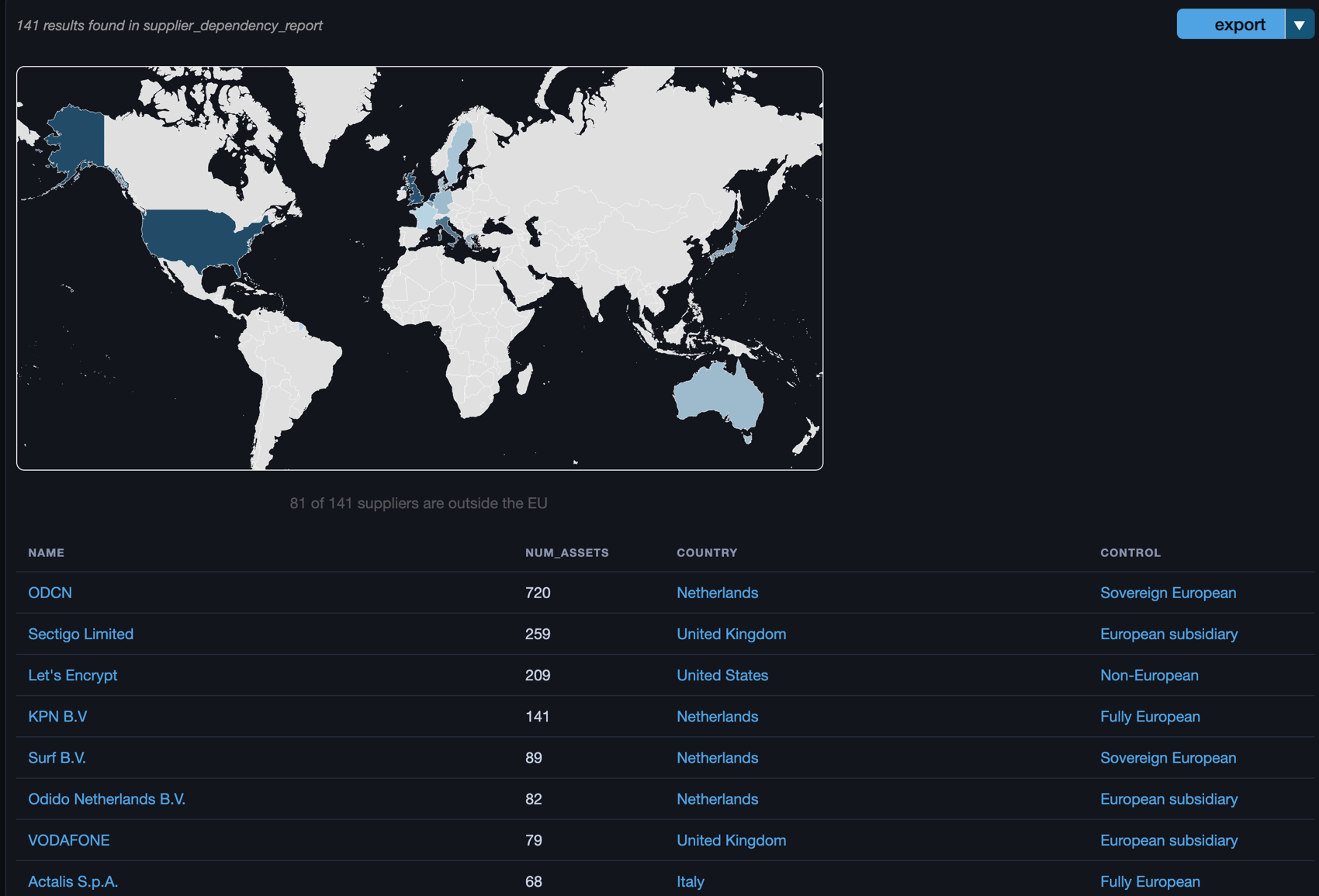Image resolution: width=1319 pixels, height=896 pixels.
Task: Click Sovereign European in the Surf row
Action: pyautogui.click(x=1168, y=757)
